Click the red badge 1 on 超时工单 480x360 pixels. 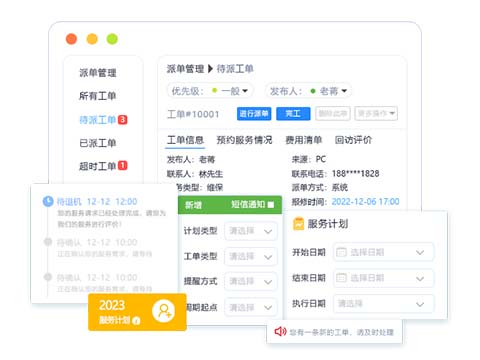tap(123, 165)
